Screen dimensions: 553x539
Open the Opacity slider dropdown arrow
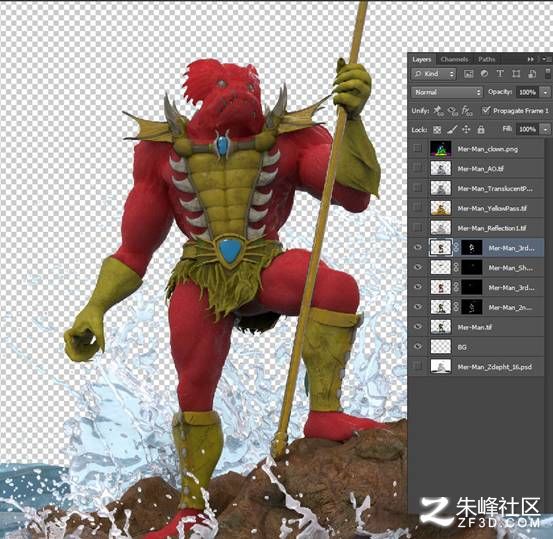point(546,92)
